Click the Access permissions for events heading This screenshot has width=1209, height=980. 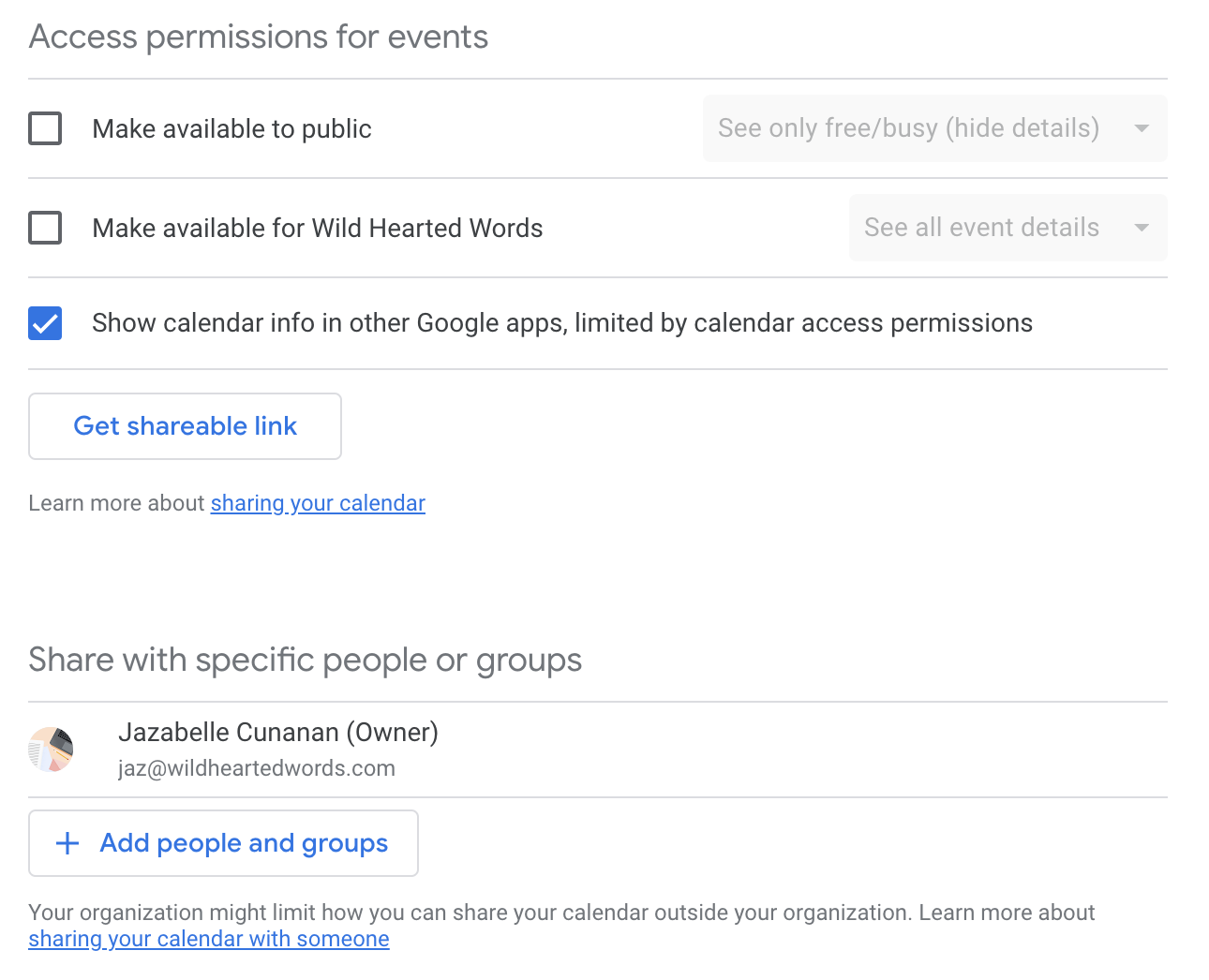[259, 37]
